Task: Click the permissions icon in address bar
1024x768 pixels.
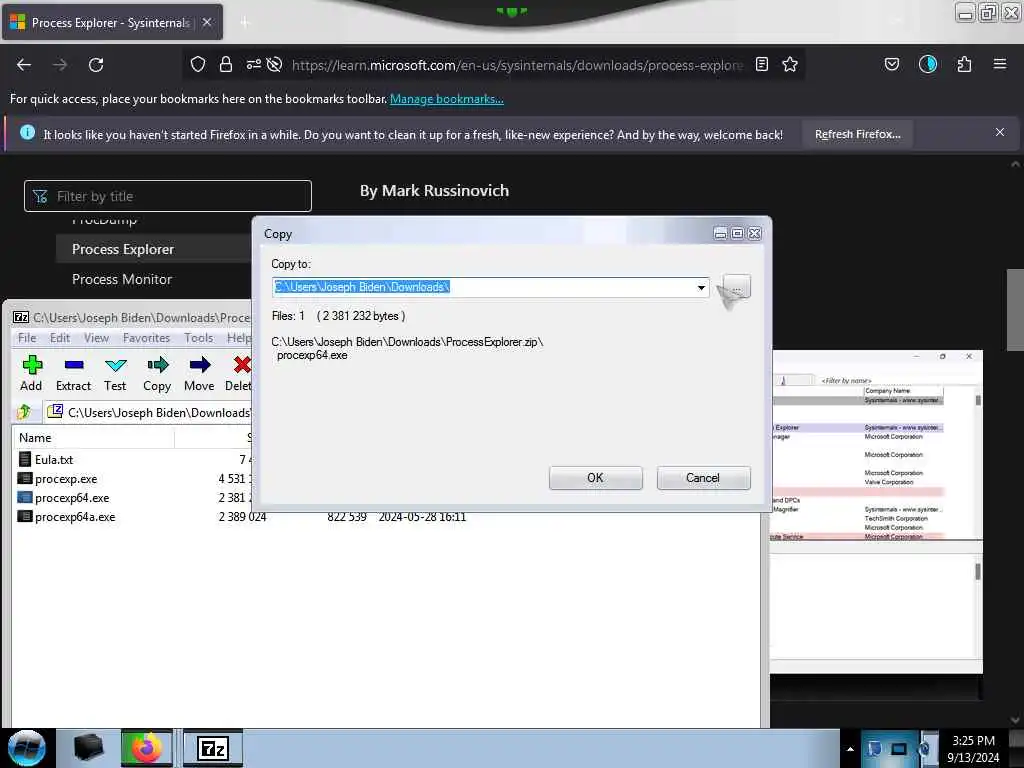Action: pyautogui.click(x=253, y=64)
